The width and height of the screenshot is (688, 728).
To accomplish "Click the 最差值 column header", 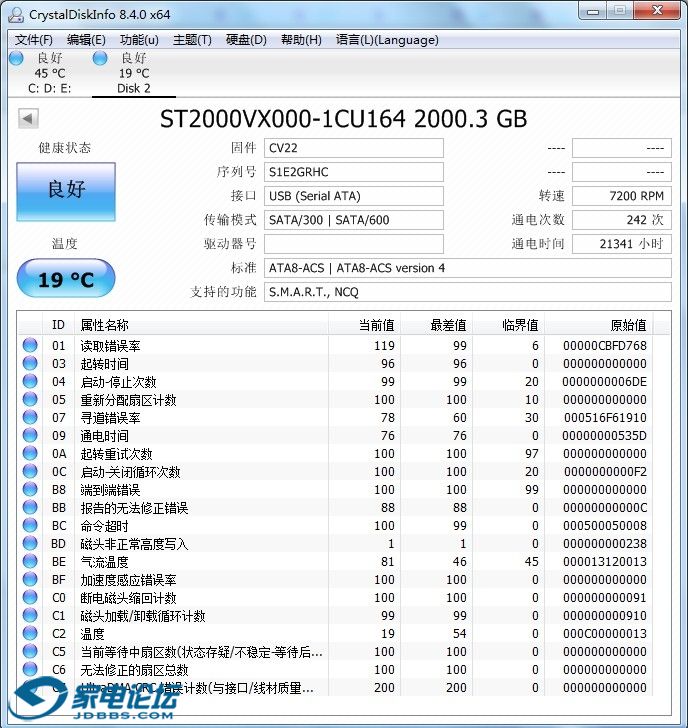I will [436, 325].
